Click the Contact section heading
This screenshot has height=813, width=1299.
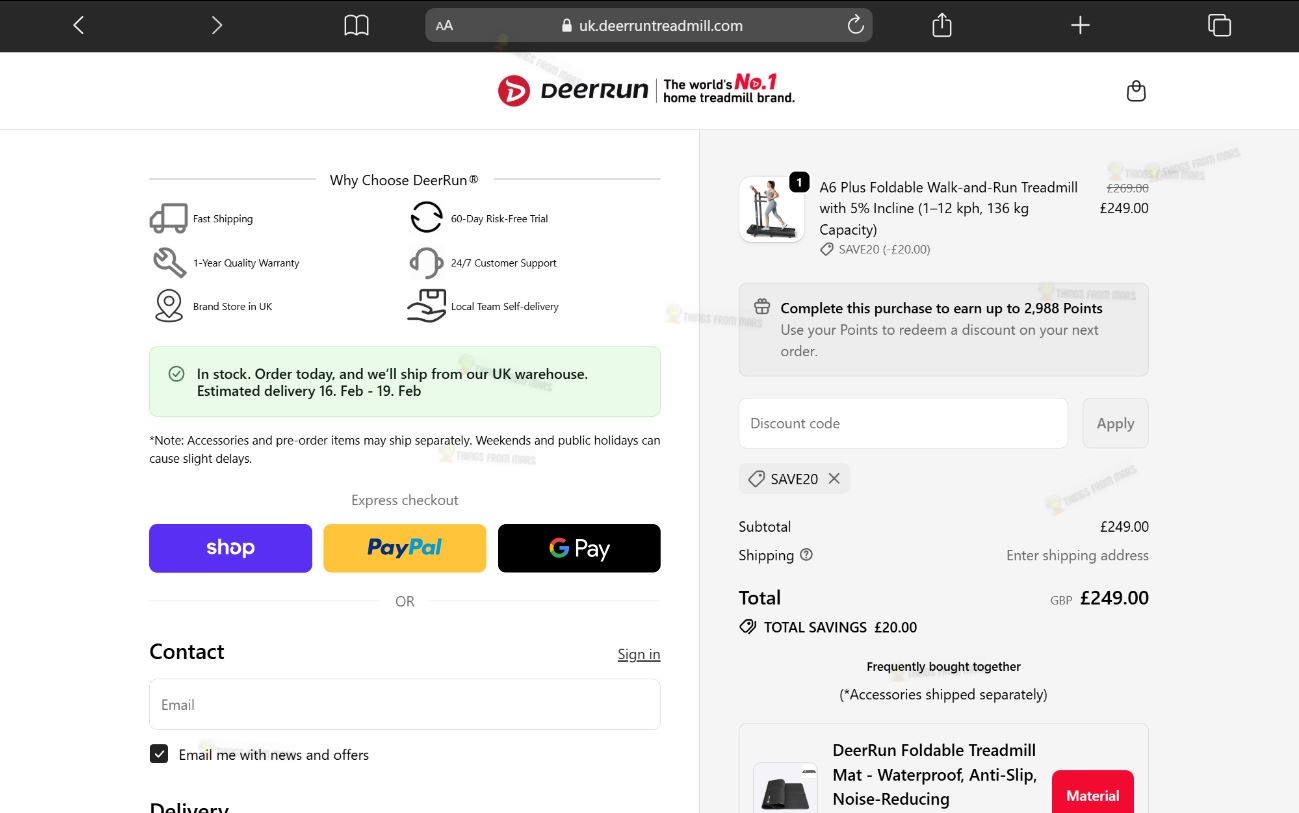[x=187, y=652]
